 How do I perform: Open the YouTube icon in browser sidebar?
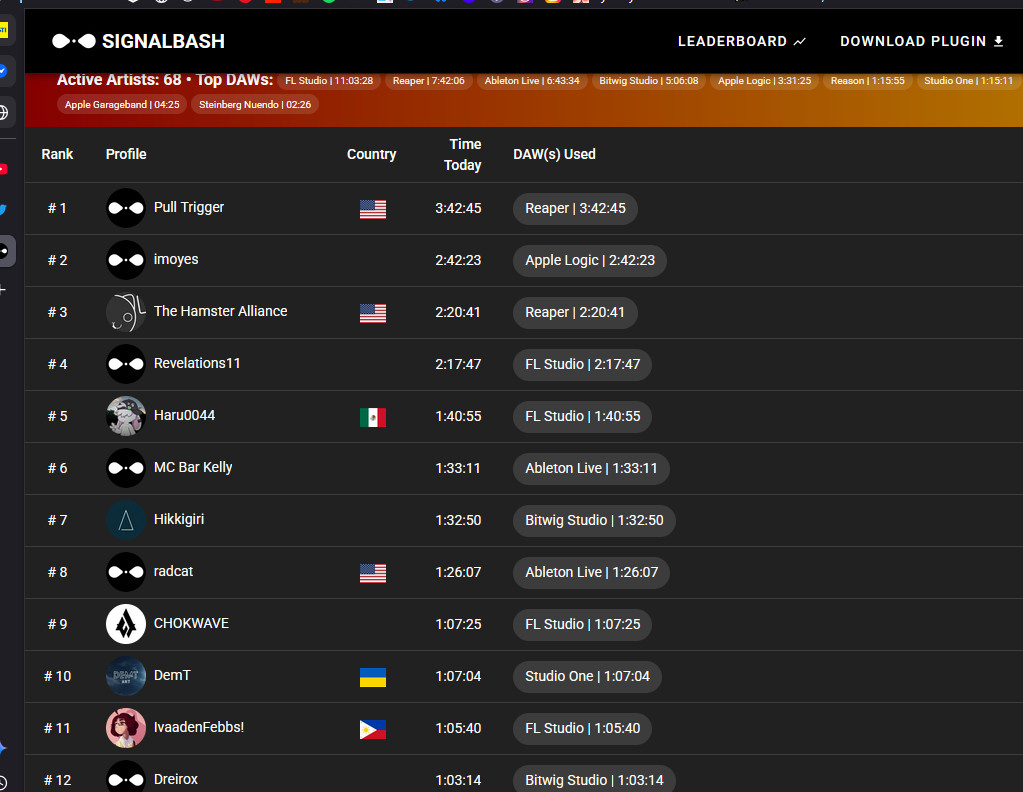pos(3,169)
